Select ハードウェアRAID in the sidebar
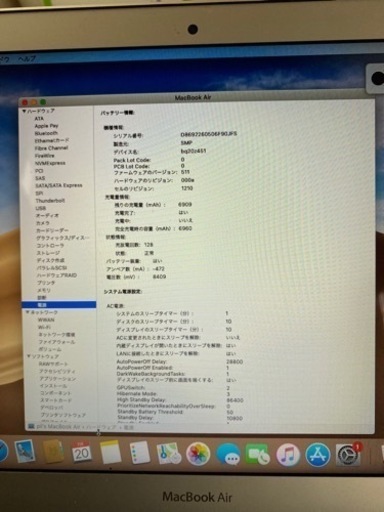This screenshot has width=384, height=512. (57, 275)
